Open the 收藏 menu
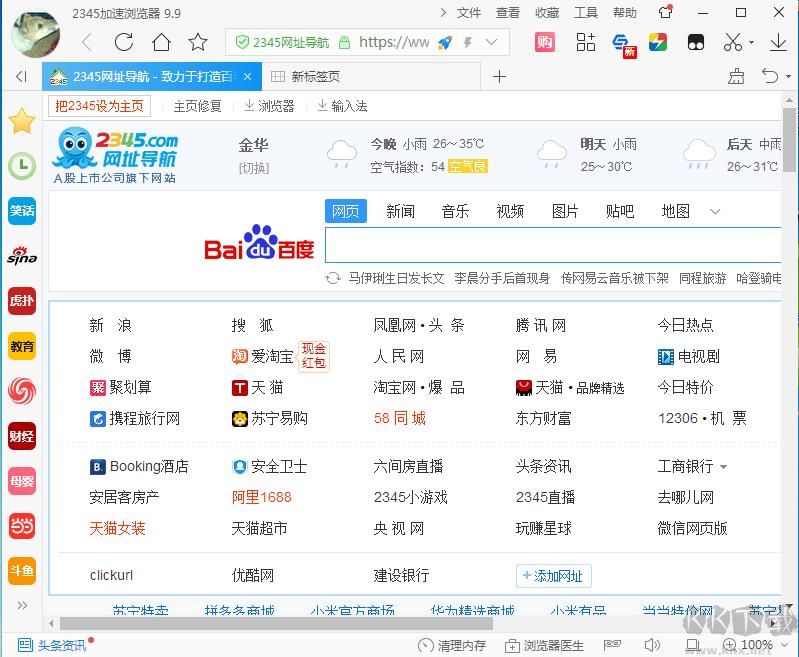This screenshot has width=799, height=657. (547, 13)
